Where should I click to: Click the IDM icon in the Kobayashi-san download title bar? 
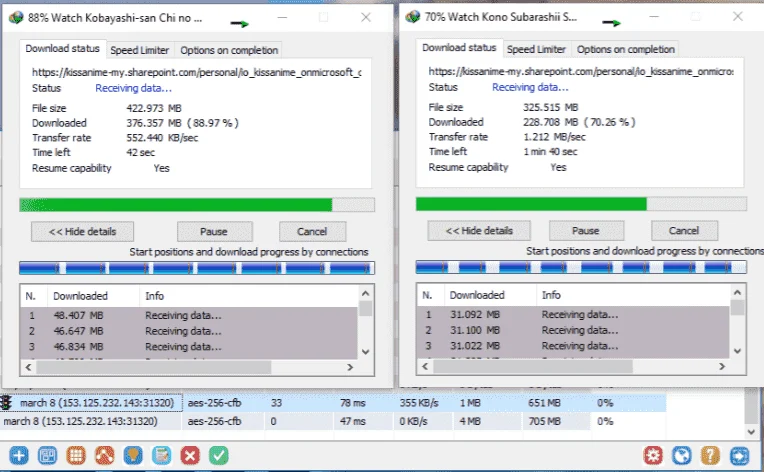16,18
